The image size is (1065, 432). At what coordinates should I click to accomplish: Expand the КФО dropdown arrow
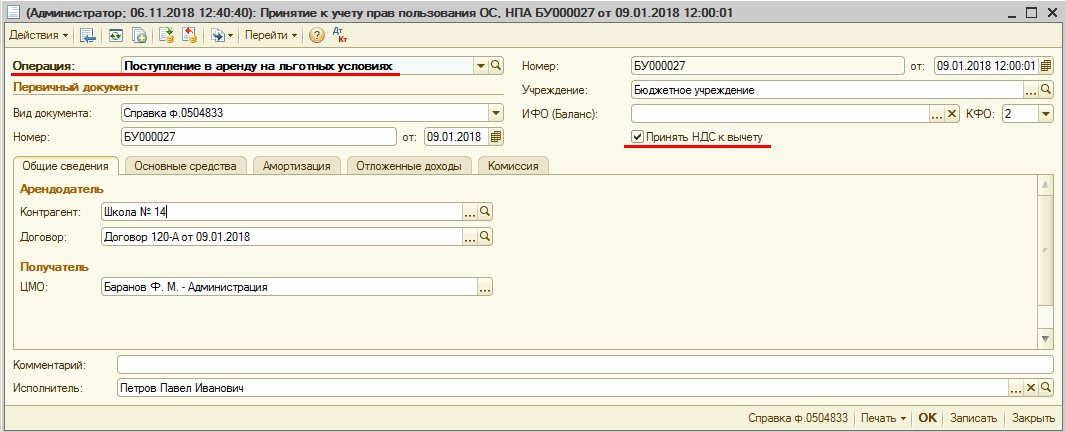pyautogui.click(x=1045, y=113)
